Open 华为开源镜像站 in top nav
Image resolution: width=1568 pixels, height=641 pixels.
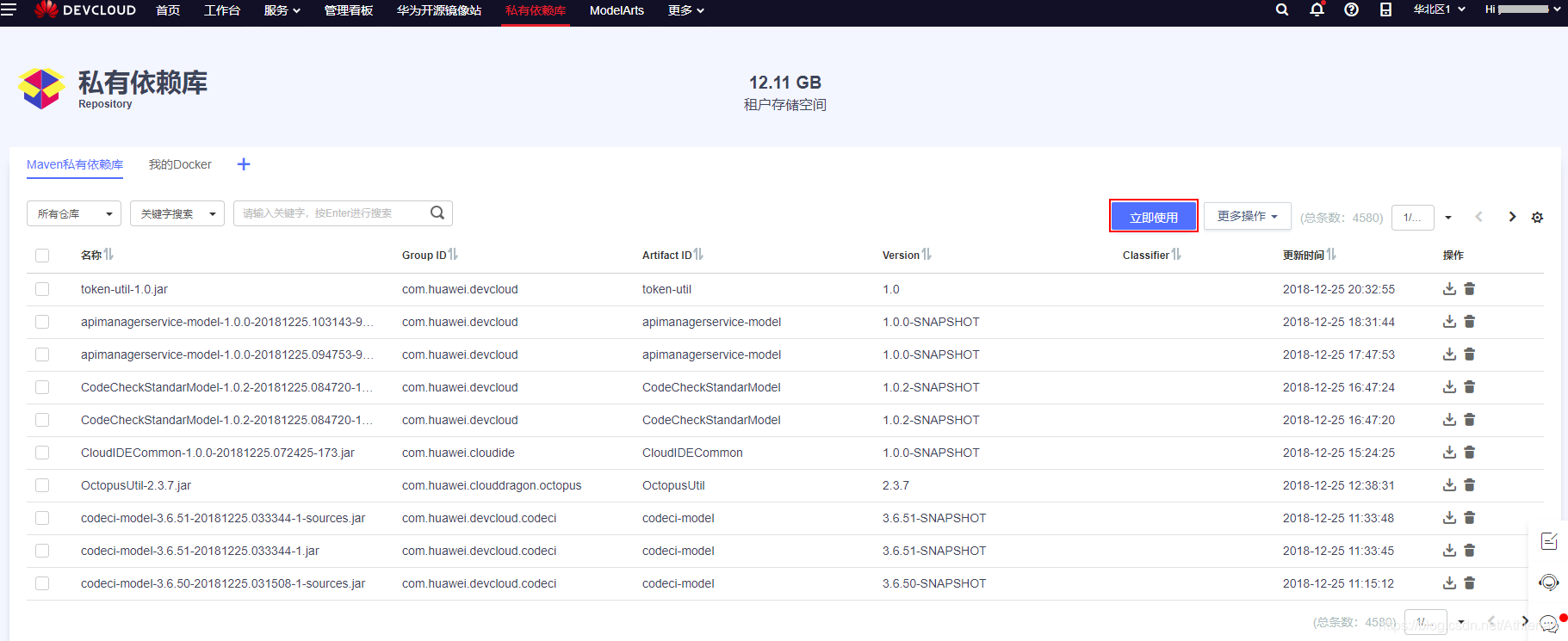point(439,10)
